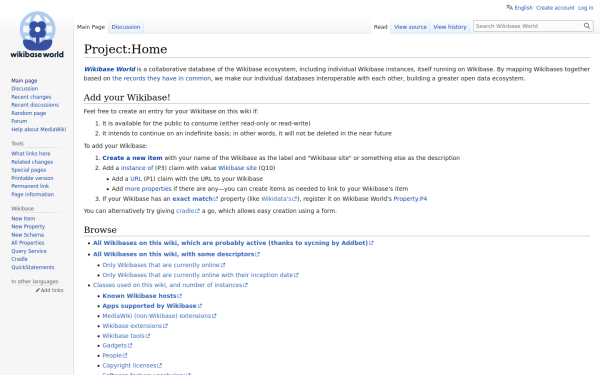Open Related changes tool
Viewport: 600px width, 375px height.
(32, 162)
